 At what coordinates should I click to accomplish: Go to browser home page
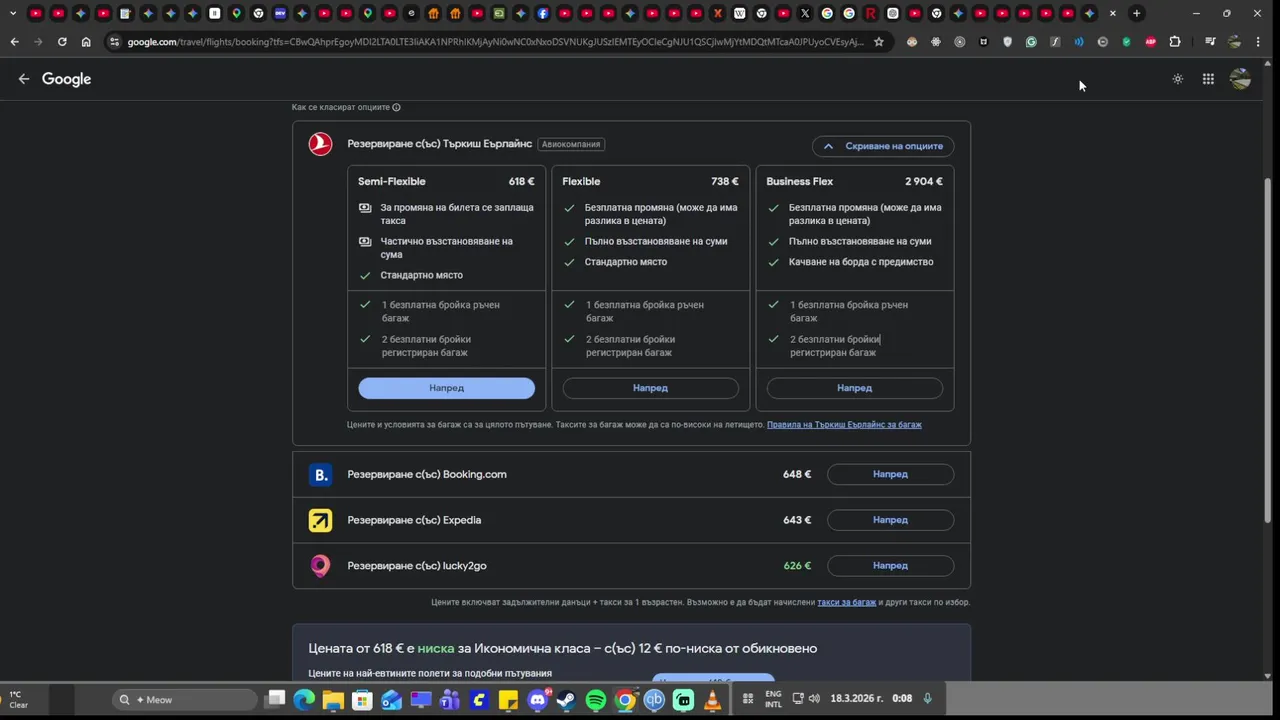86,42
